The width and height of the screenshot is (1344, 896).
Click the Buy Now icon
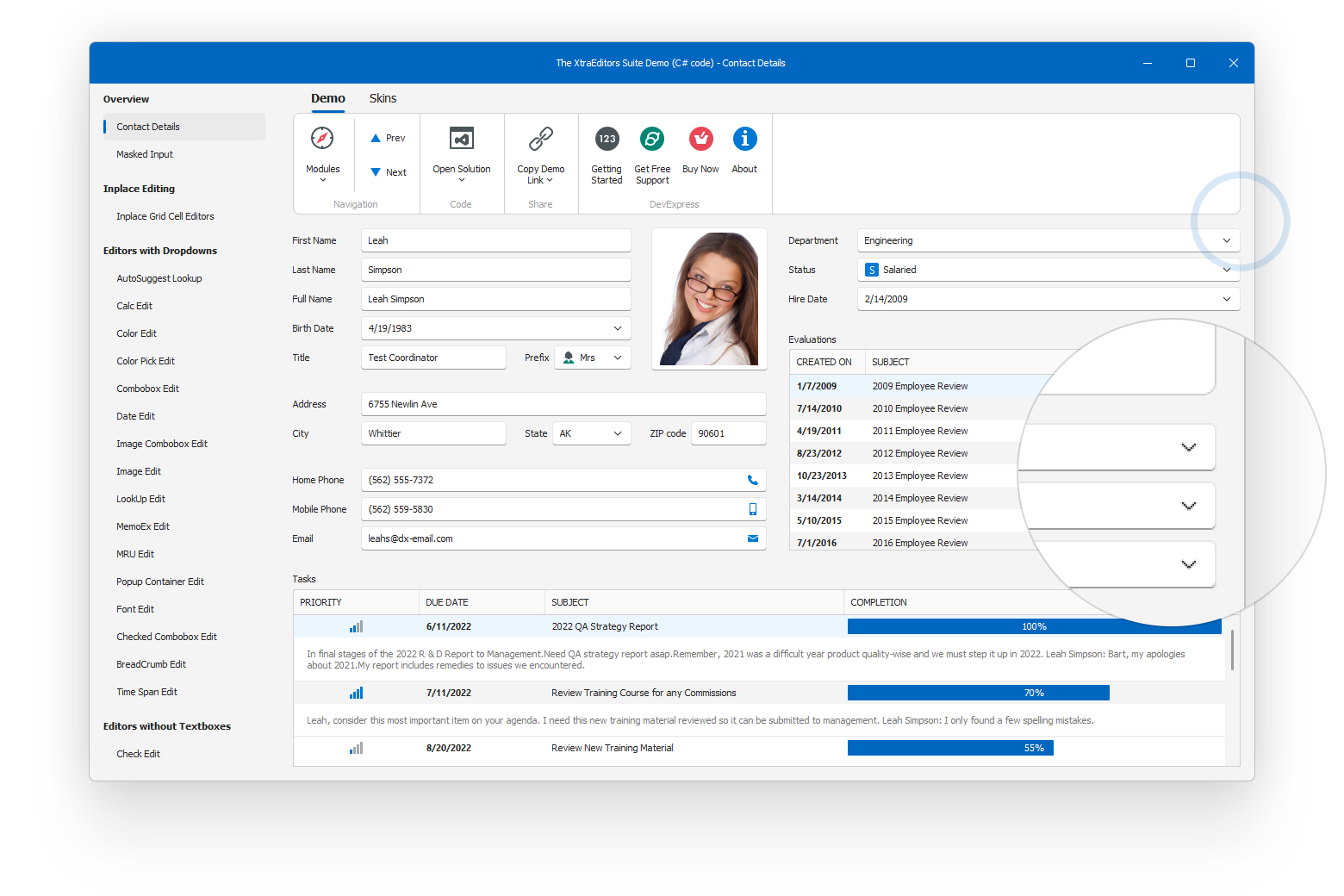tap(700, 139)
